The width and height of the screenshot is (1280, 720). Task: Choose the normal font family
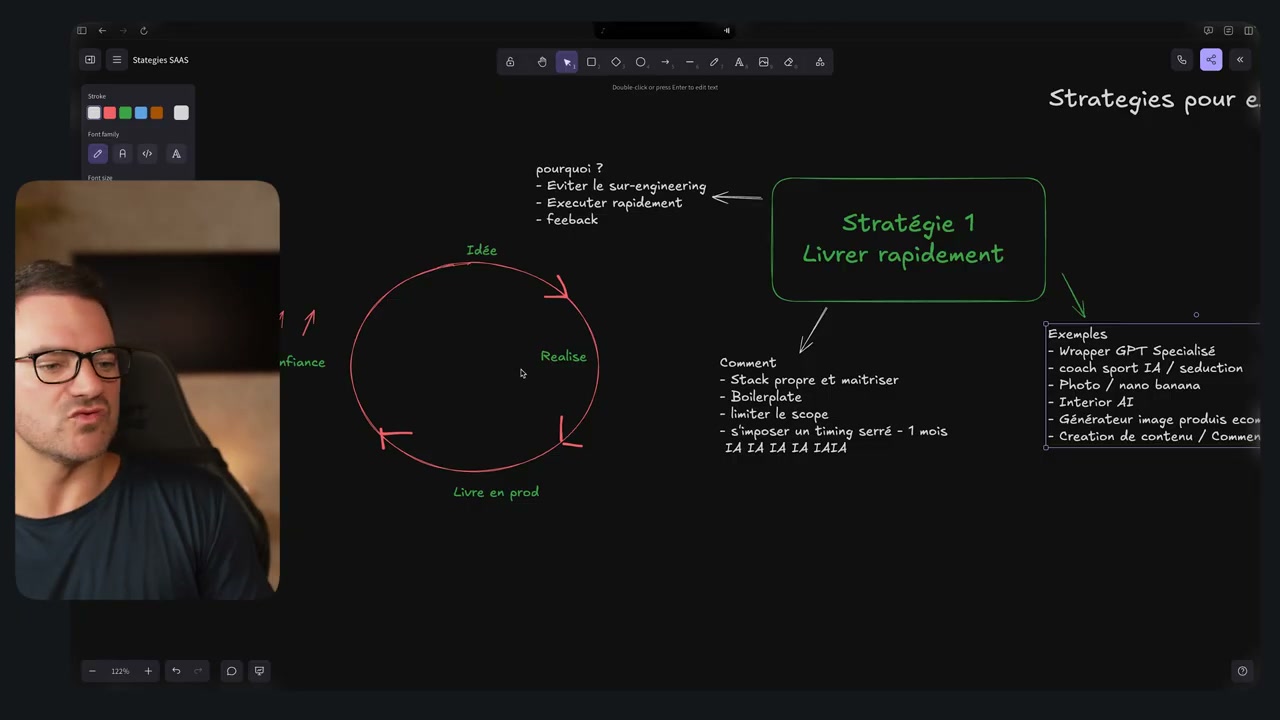click(122, 154)
